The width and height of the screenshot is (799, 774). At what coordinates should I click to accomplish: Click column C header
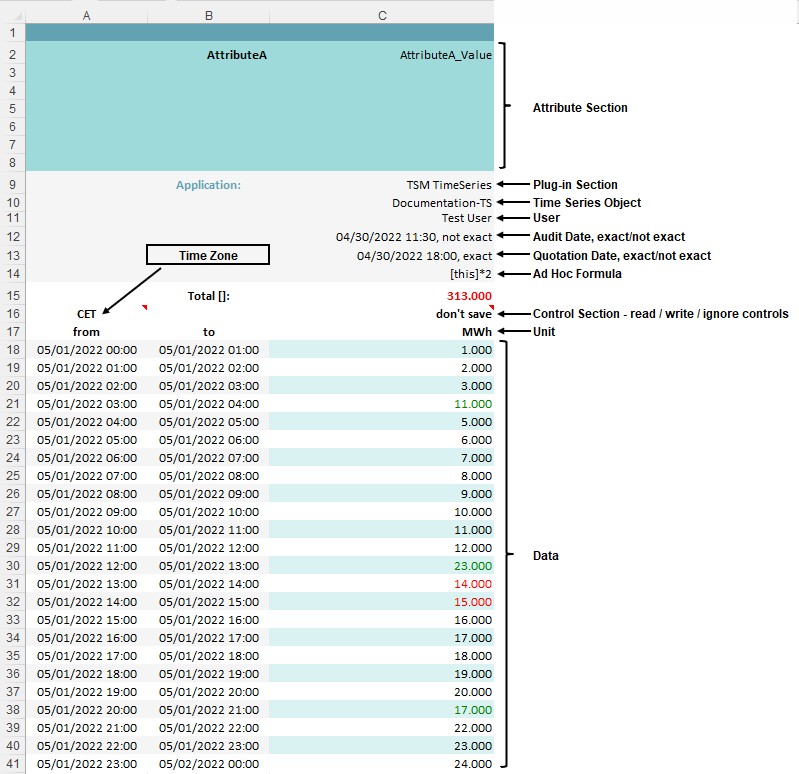pyautogui.click(x=382, y=15)
